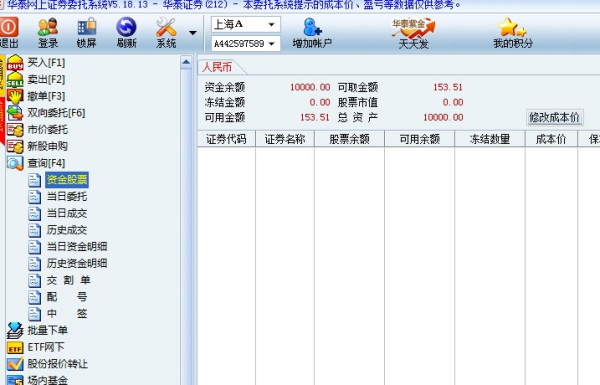Image resolution: width=600 pixels, height=385 pixels.
Task: Click the 退出 exit icon
Action: point(8,27)
